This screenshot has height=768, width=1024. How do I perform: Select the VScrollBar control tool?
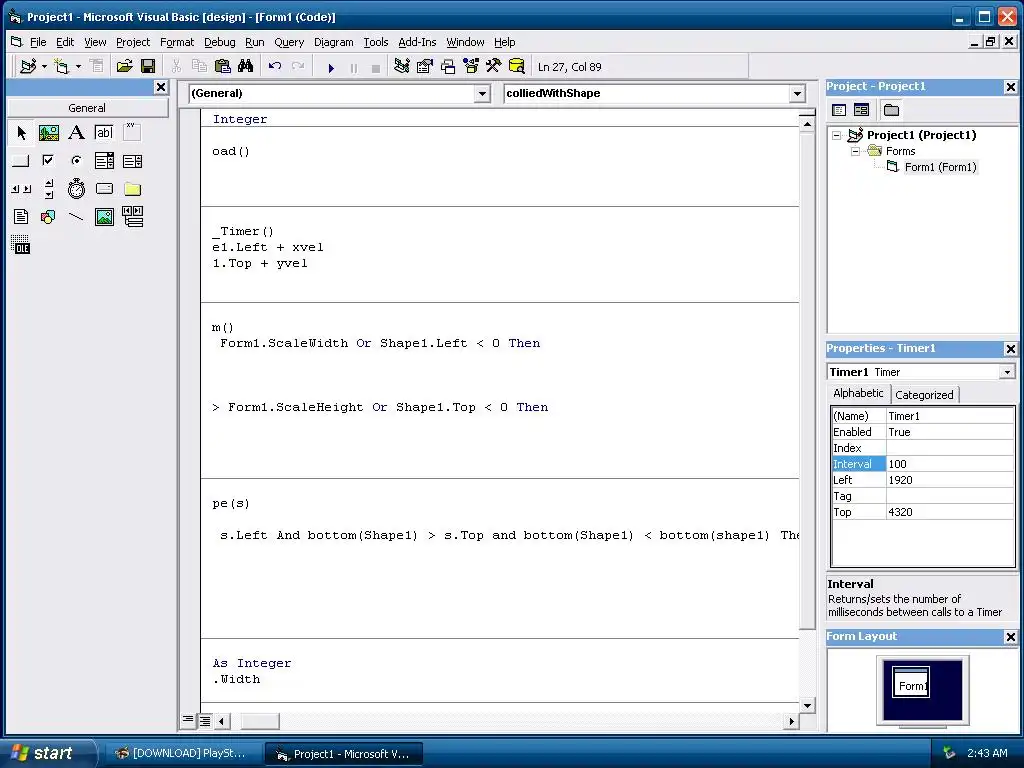click(x=49, y=189)
